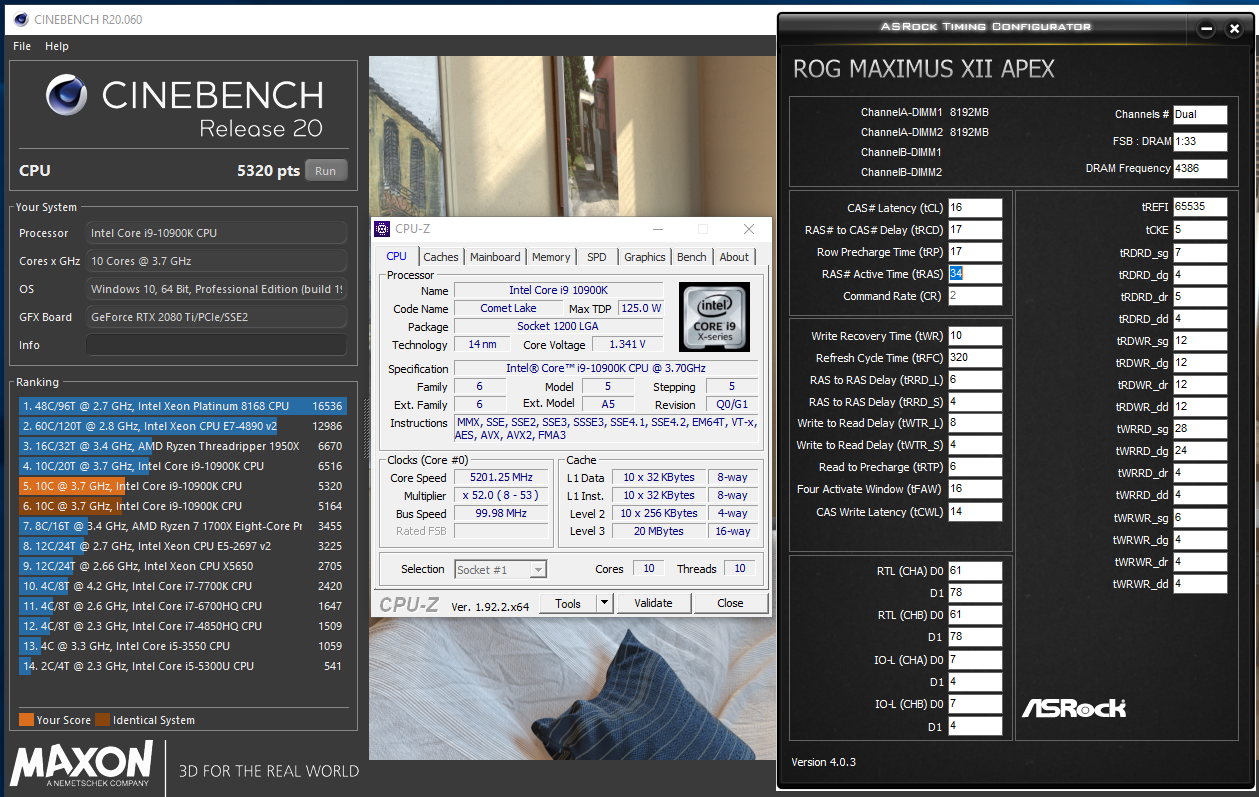Image resolution: width=1259 pixels, height=797 pixels.
Task: Click the Processor field in Your System
Action: (217, 233)
